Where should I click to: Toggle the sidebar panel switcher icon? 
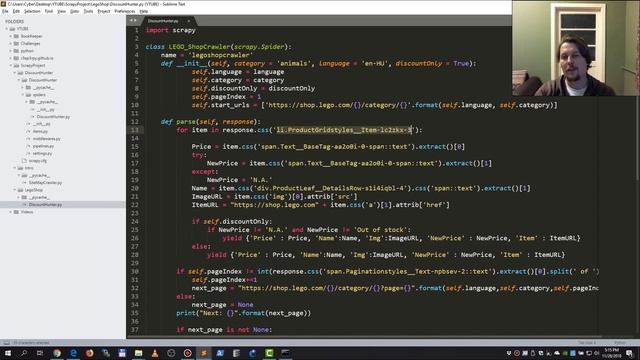[x=6, y=343]
